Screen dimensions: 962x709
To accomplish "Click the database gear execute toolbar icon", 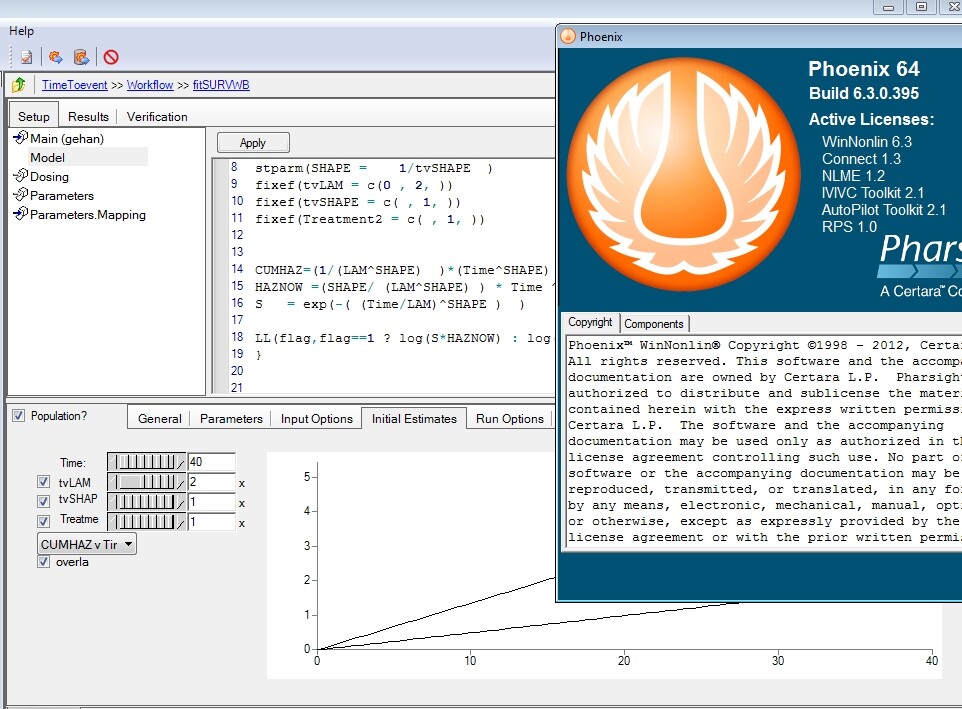I will tap(82, 57).
